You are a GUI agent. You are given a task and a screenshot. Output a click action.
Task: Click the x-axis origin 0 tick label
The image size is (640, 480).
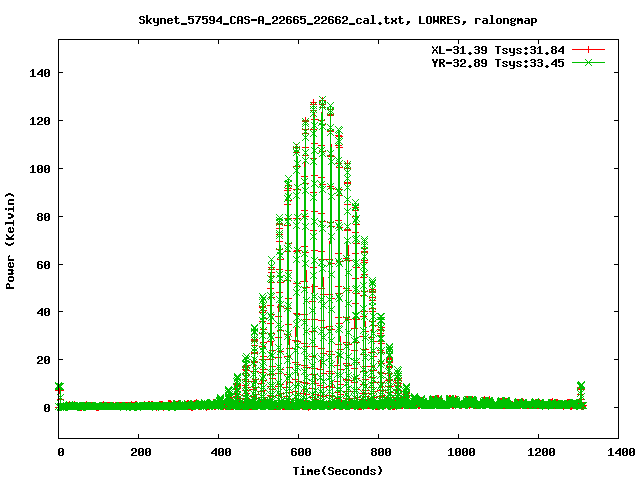click(x=61, y=452)
